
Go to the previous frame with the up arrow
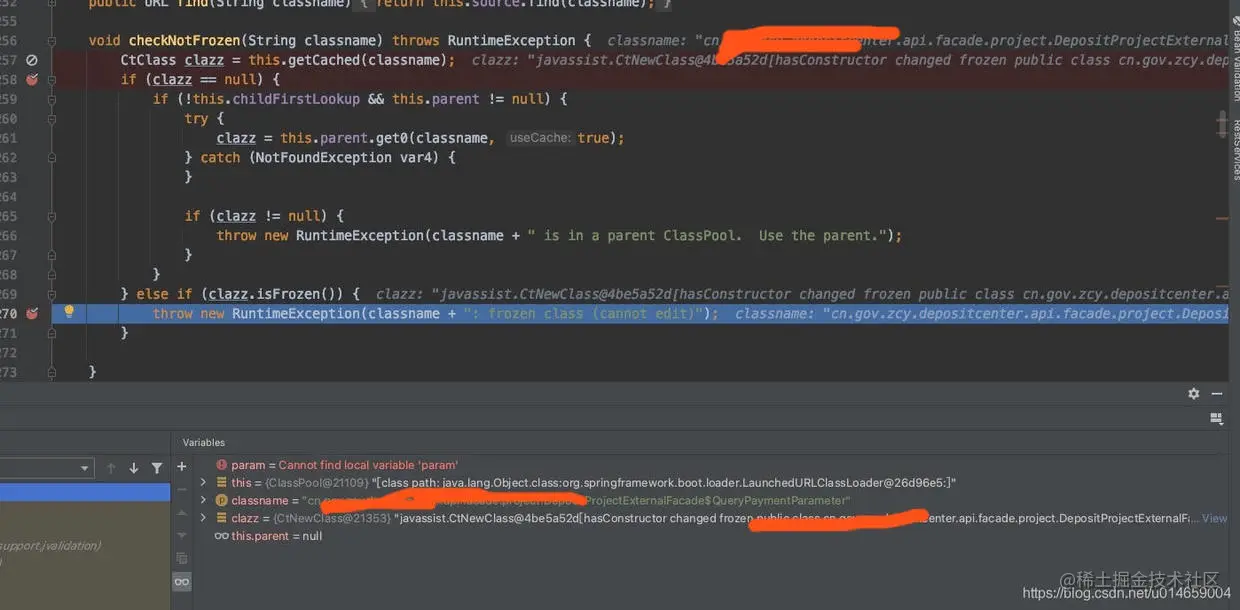[x=111, y=468]
